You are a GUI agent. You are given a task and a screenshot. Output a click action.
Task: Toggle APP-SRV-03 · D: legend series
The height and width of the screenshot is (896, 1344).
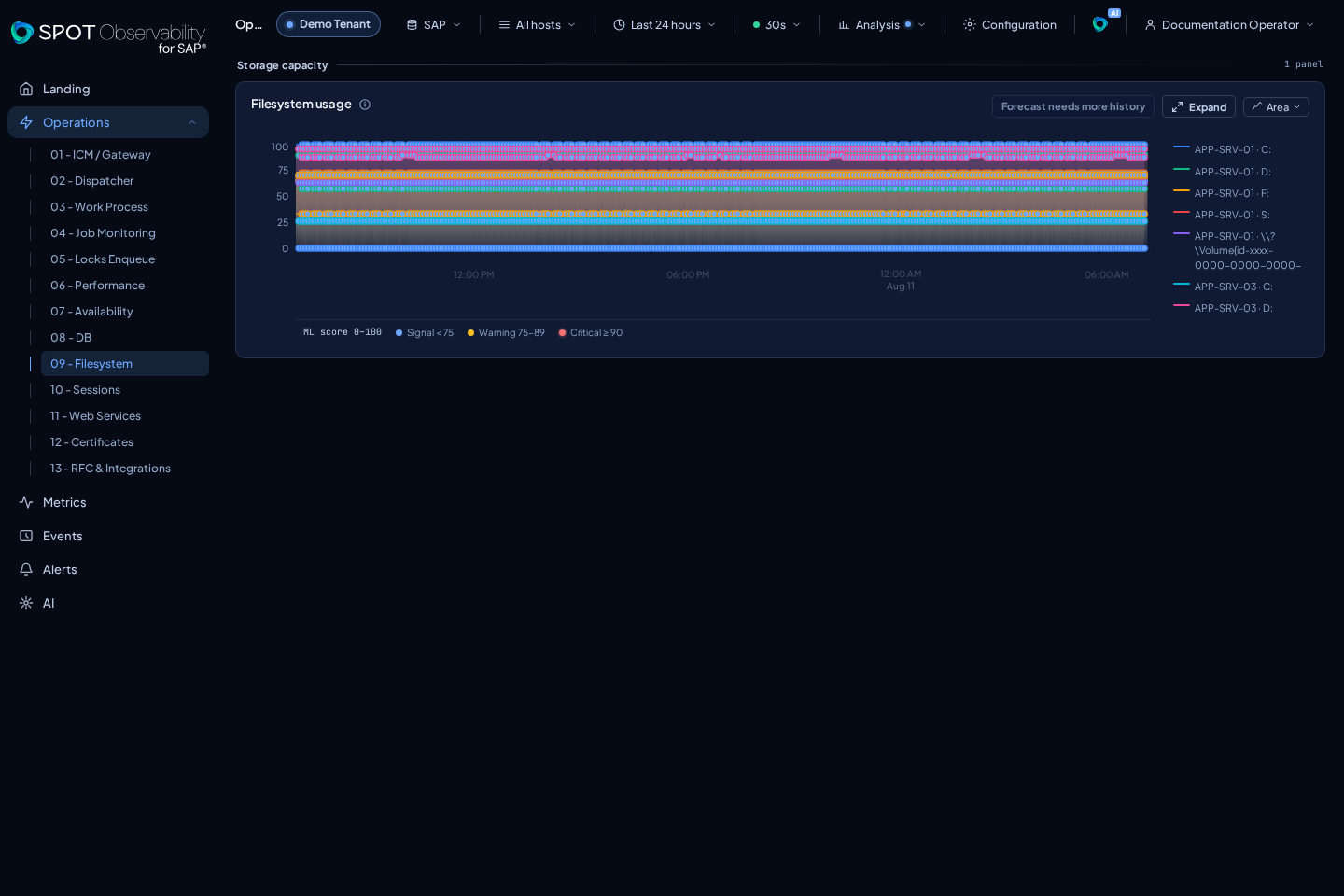tap(1224, 308)
